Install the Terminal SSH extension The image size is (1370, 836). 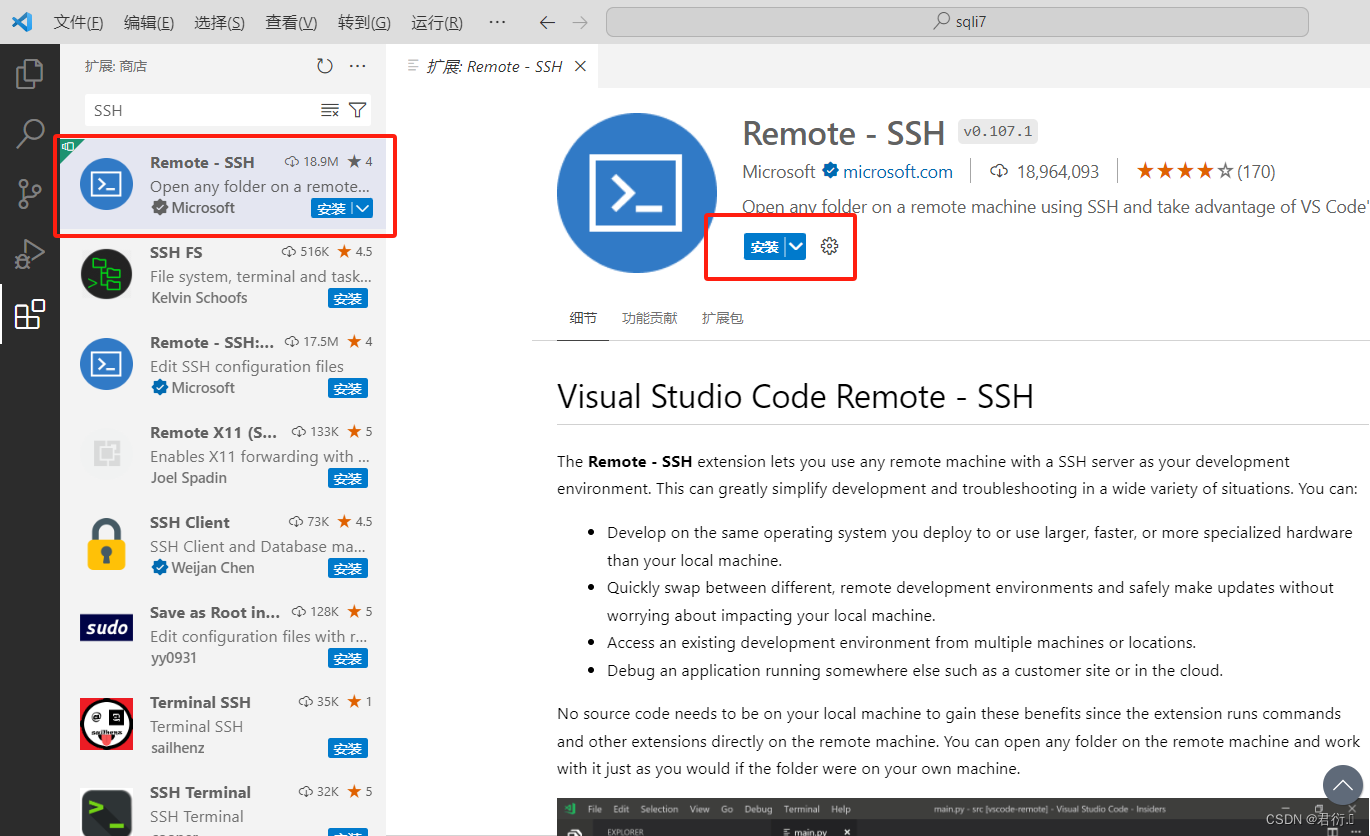click(348, 748)
